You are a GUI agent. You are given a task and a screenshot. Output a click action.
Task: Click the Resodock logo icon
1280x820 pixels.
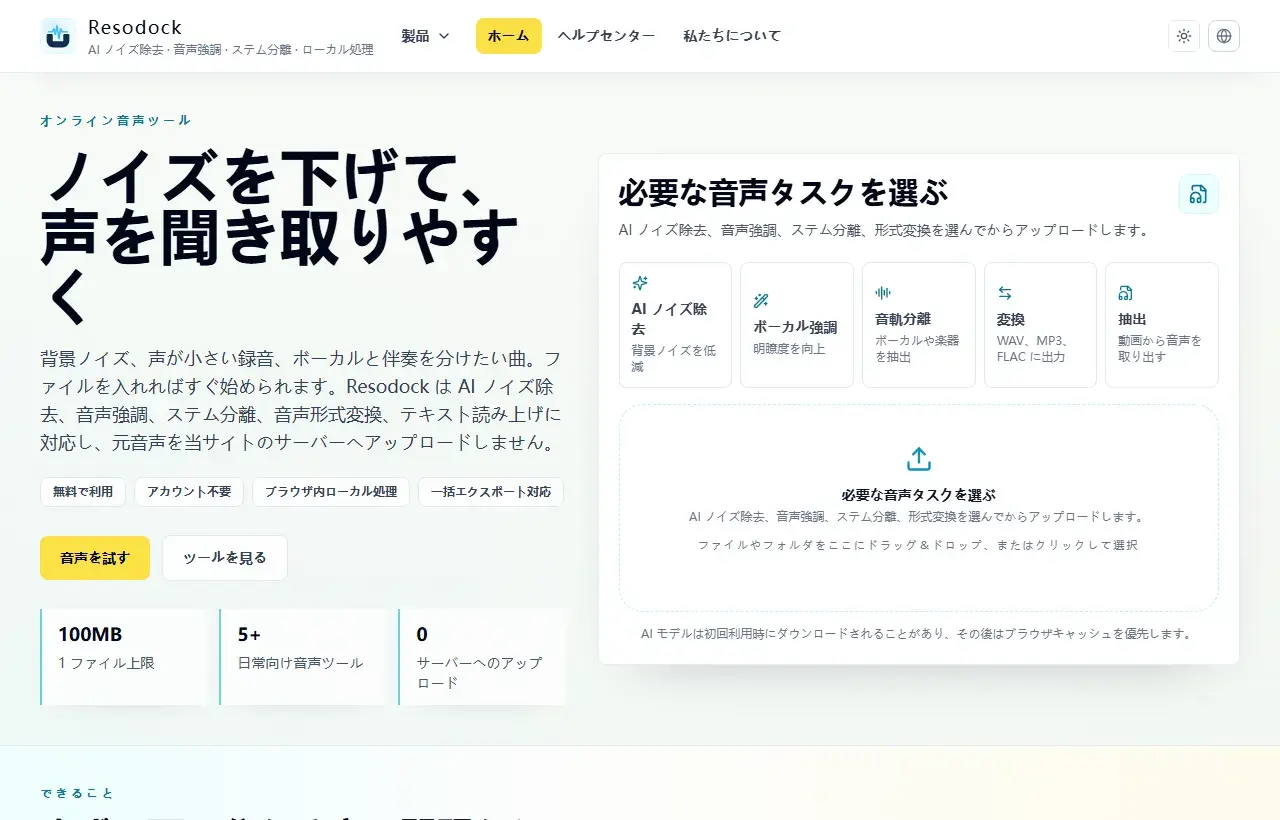pos(58,36)
